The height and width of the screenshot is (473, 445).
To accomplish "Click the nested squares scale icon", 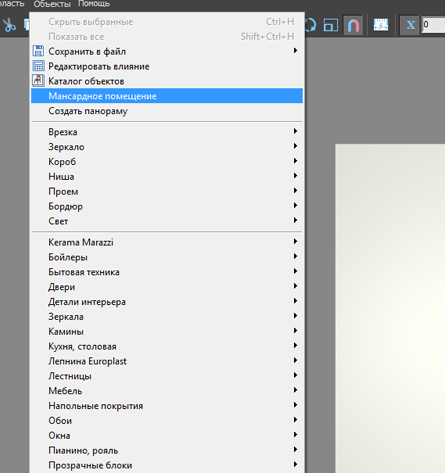I will (330, 25).
